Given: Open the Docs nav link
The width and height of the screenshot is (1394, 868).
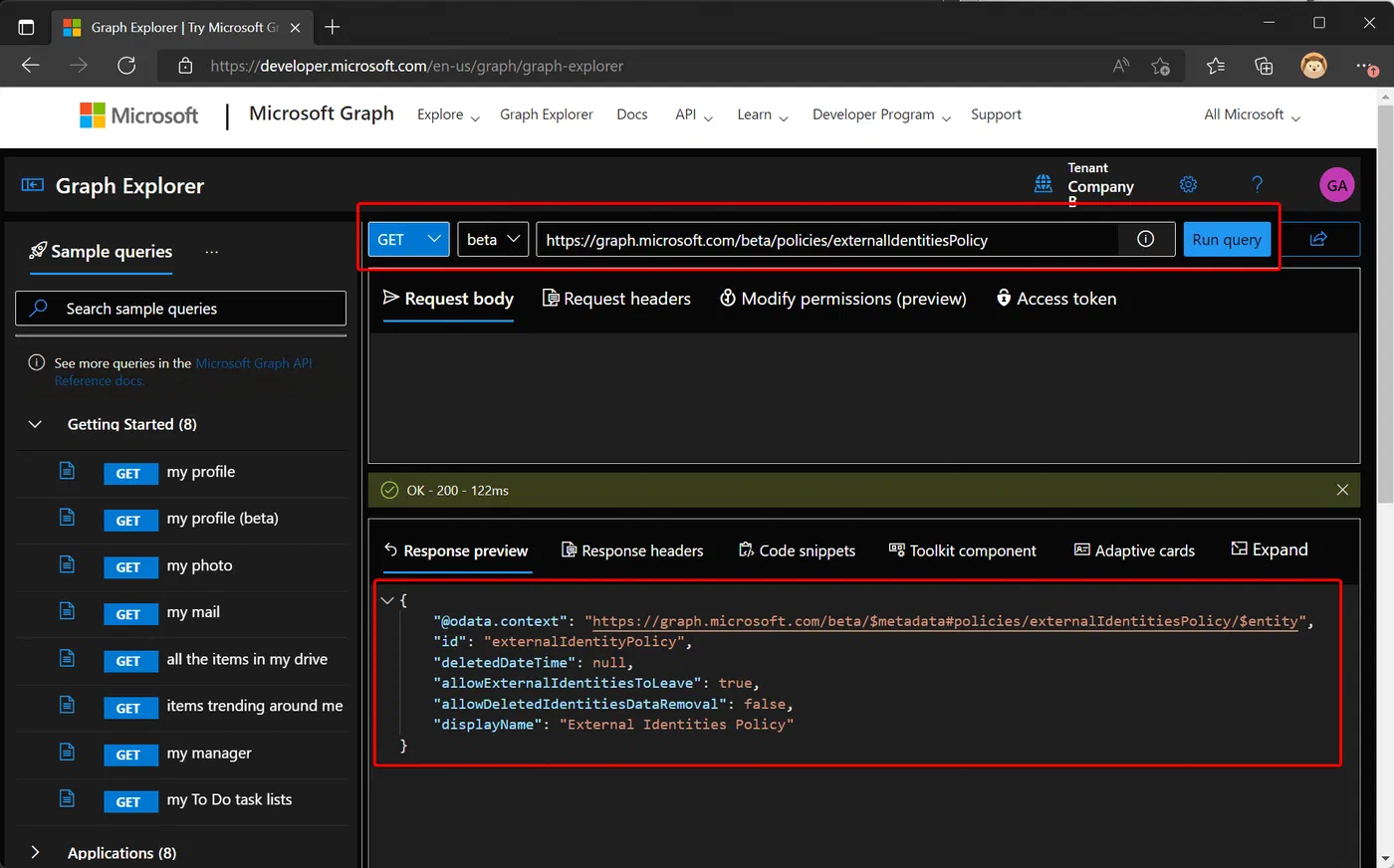Looking at the screenshot, I should [x=632, y=114].
